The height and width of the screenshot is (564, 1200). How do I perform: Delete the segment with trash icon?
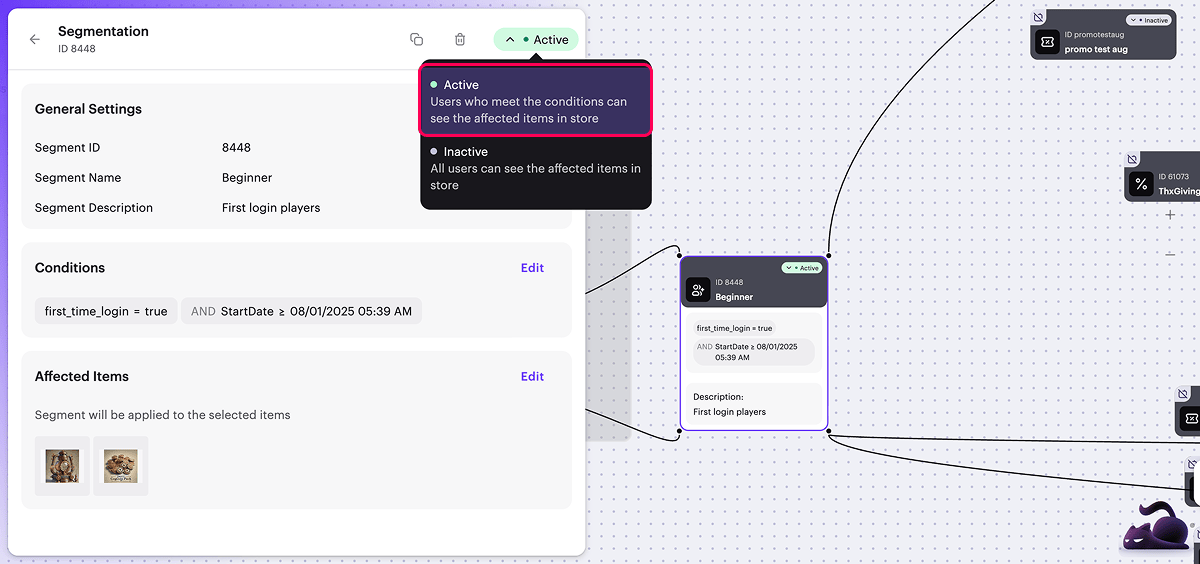coord(460,40)
